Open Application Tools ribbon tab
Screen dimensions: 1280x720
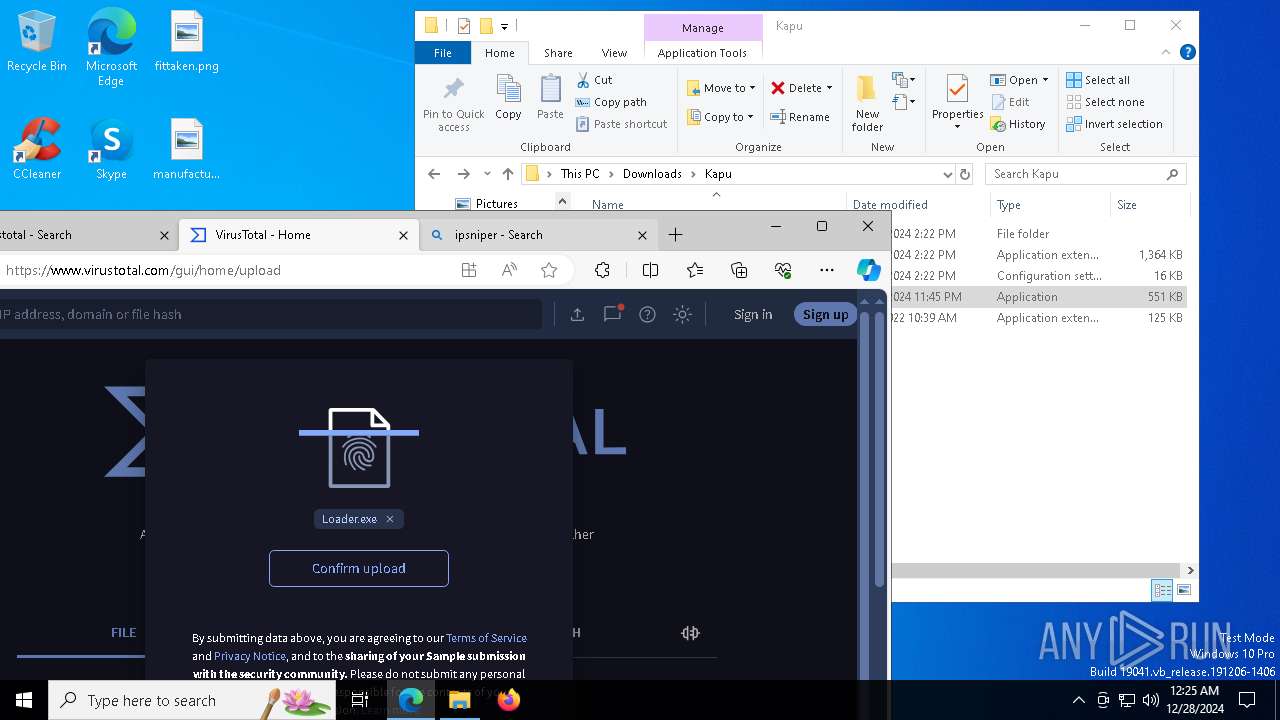[702, 53]
